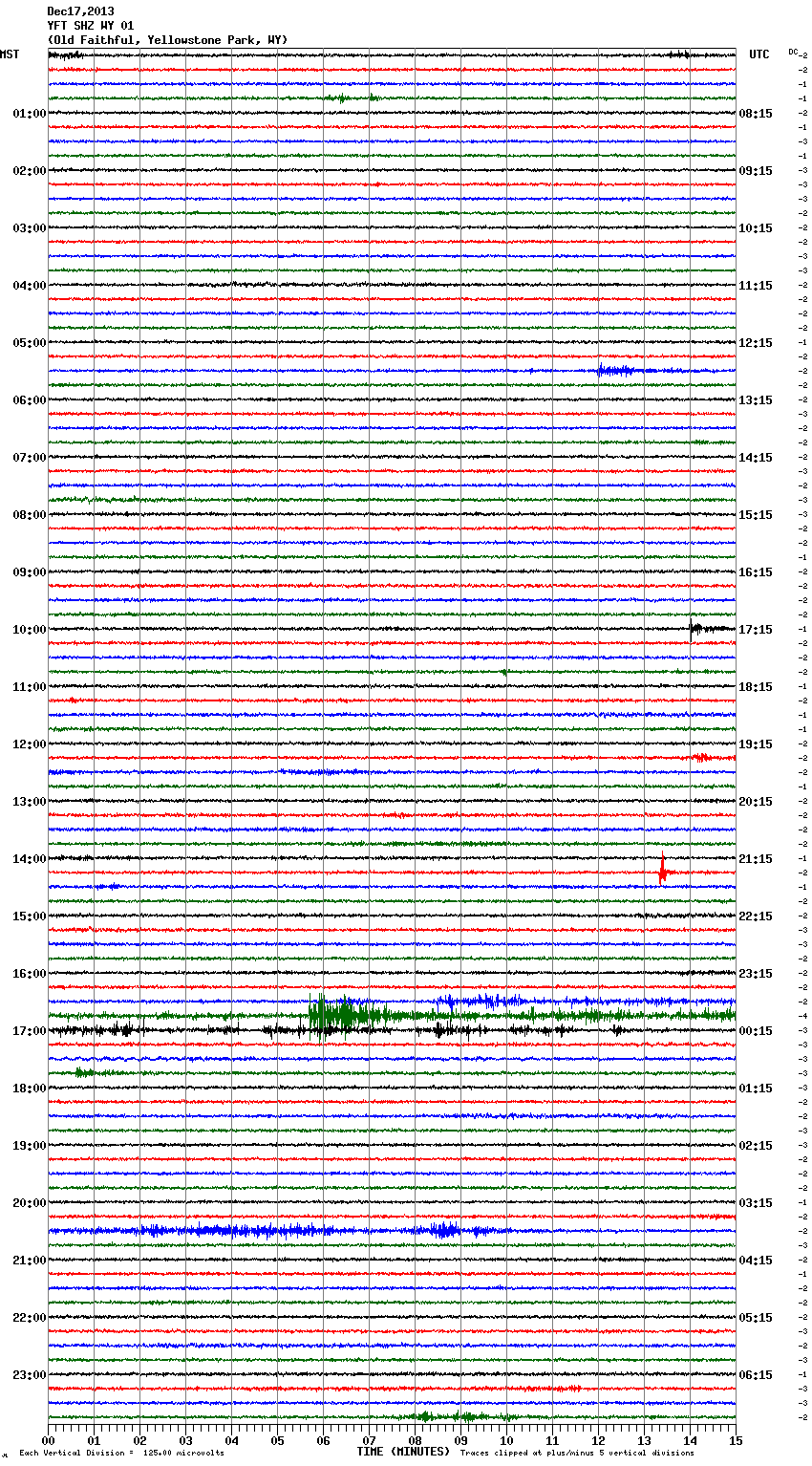Click the 17:00 MST time label
Screen dimensions: 812x1466
(x=30, y=1031)
